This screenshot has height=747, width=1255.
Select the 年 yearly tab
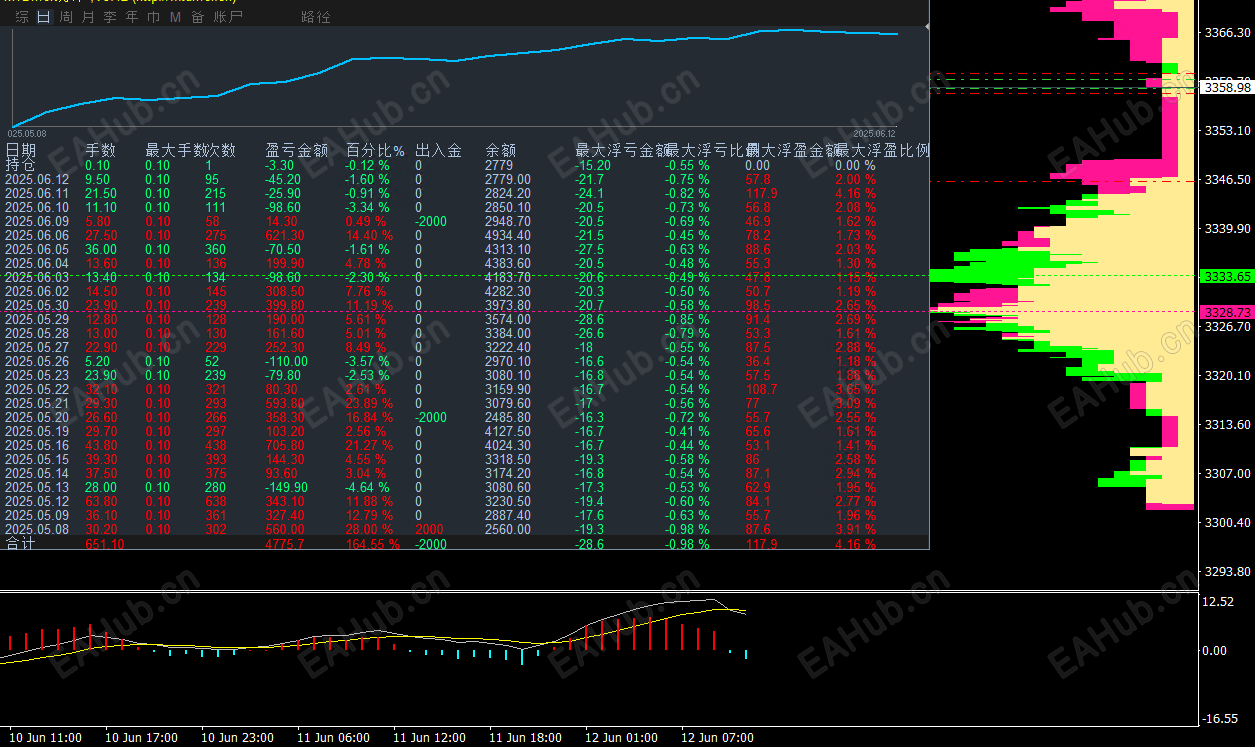tap(132, 17)
